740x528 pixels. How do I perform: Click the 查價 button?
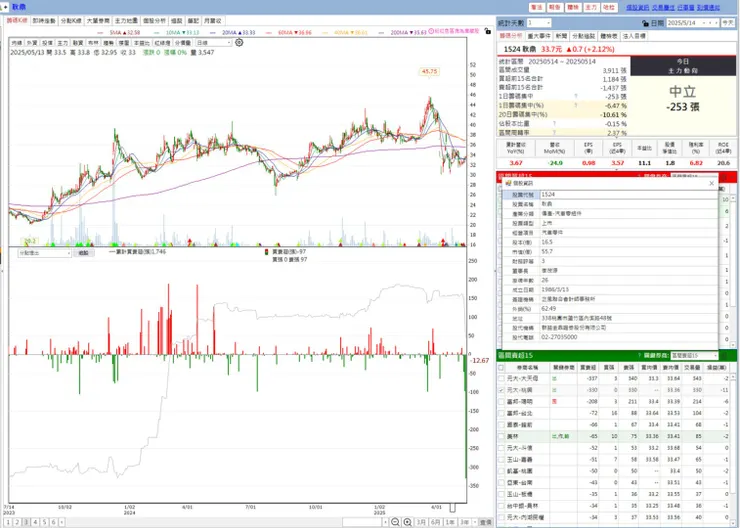(x=486, y=522)
